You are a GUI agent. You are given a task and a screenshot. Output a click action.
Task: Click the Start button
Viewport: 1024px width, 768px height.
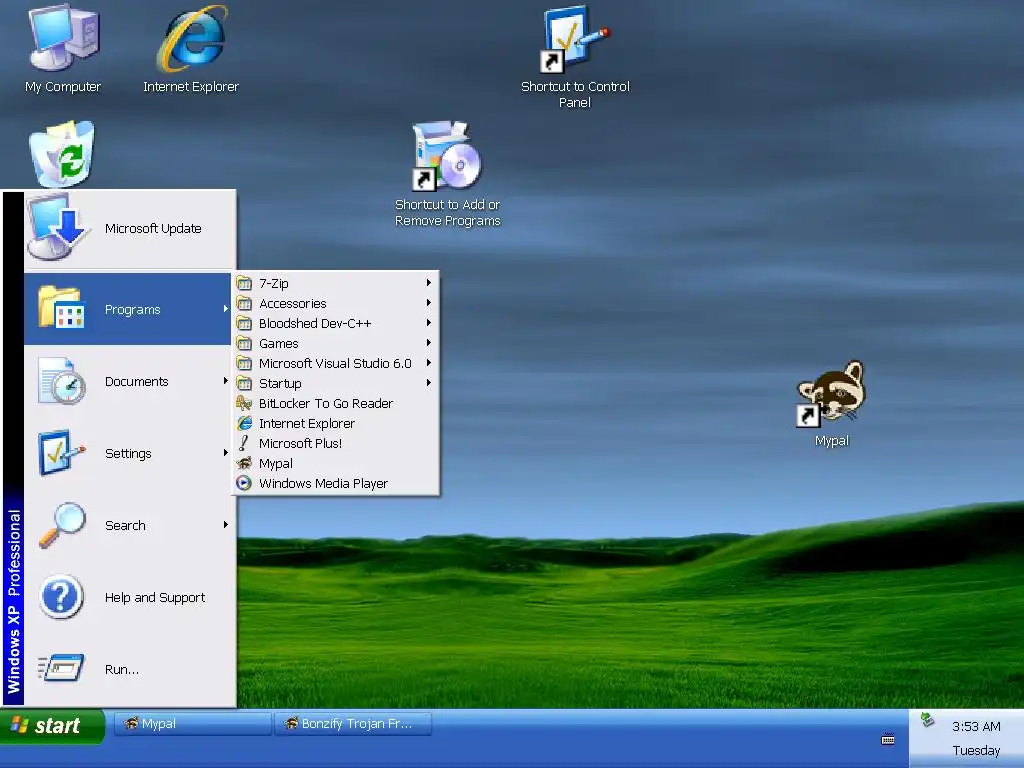52,725
